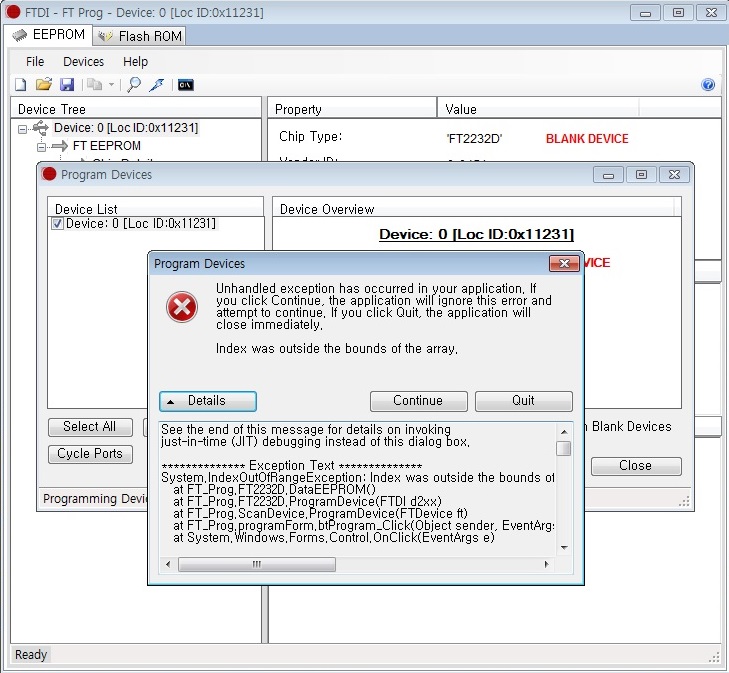This screenshot has height=673, width=729.
Task: Click the System.IndexOutOfRangeException line
Action: (358, 478)
